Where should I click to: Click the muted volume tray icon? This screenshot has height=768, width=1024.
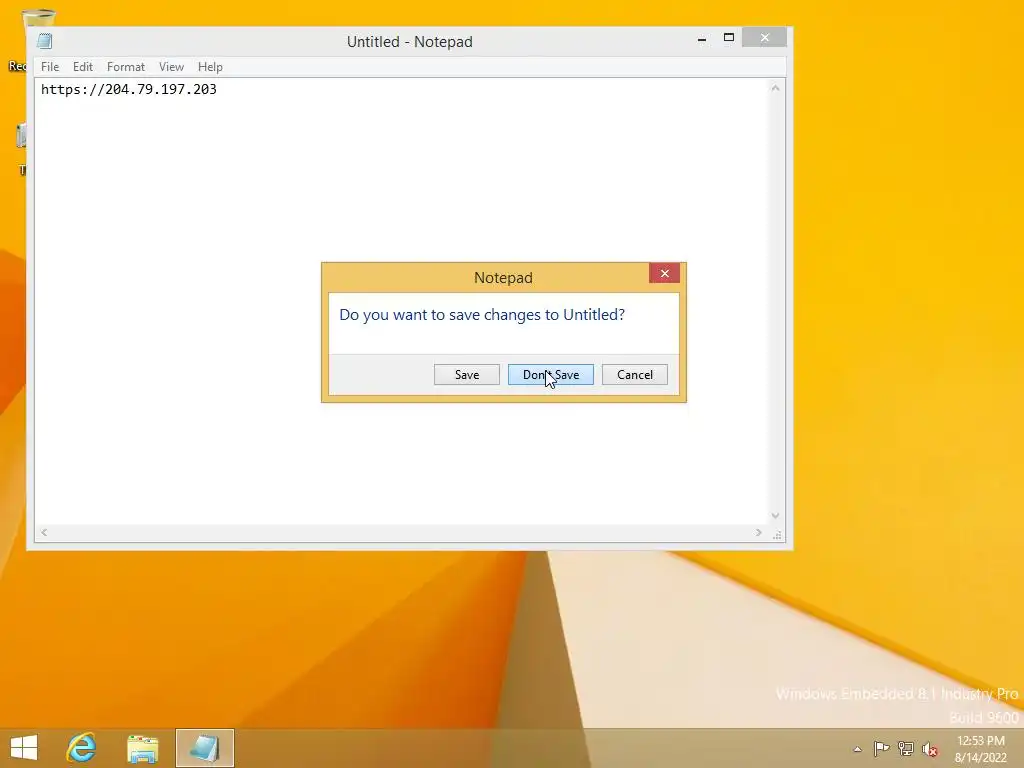929,749
